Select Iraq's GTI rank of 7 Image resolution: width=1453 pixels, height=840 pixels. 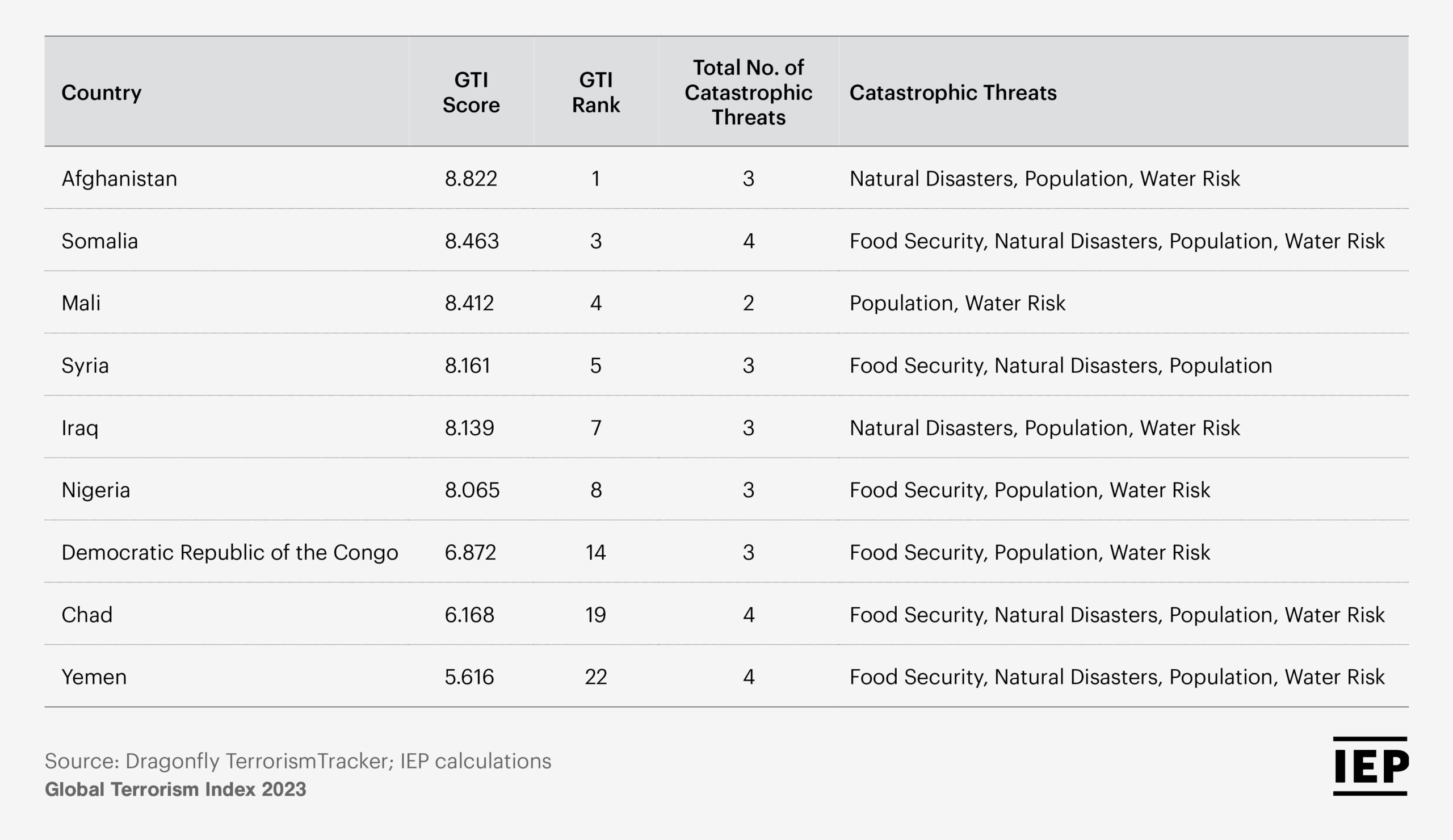pos(595,428)
